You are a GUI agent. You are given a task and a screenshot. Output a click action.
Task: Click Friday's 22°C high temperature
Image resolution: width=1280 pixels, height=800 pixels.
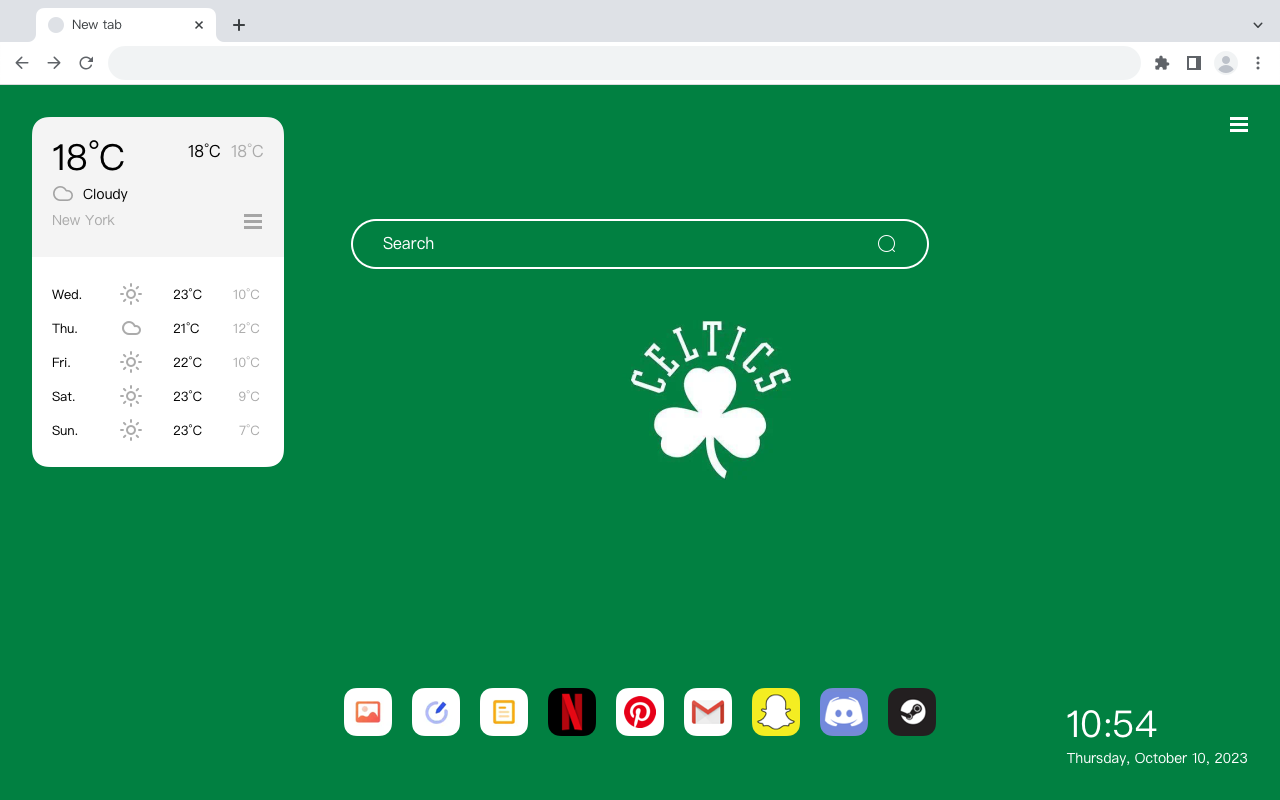pos(187,362)
